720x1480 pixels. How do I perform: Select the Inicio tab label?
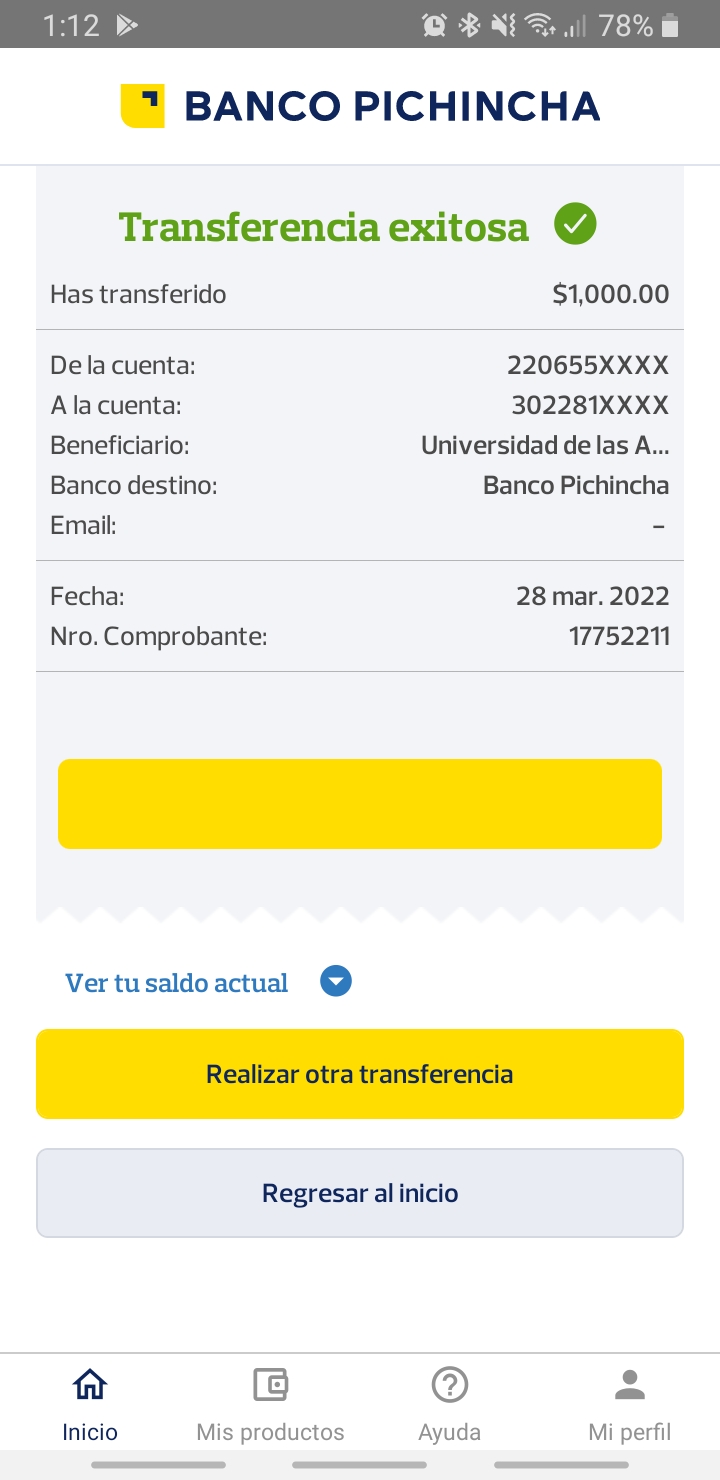(x=90, y=1432)
